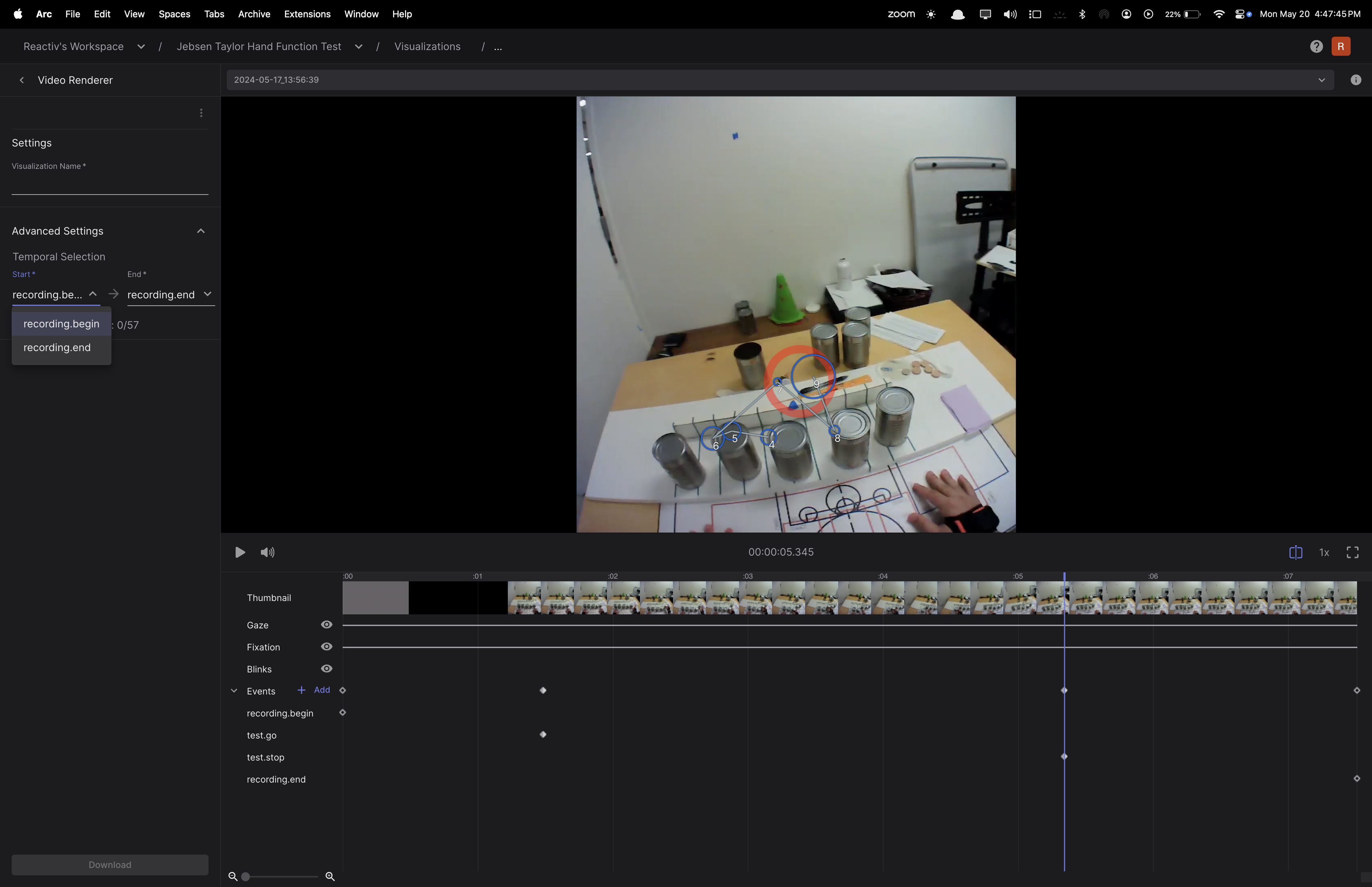Select the test.stop event row label
This screenshot has height=887, width=1372.
click(x=265, y=757)
